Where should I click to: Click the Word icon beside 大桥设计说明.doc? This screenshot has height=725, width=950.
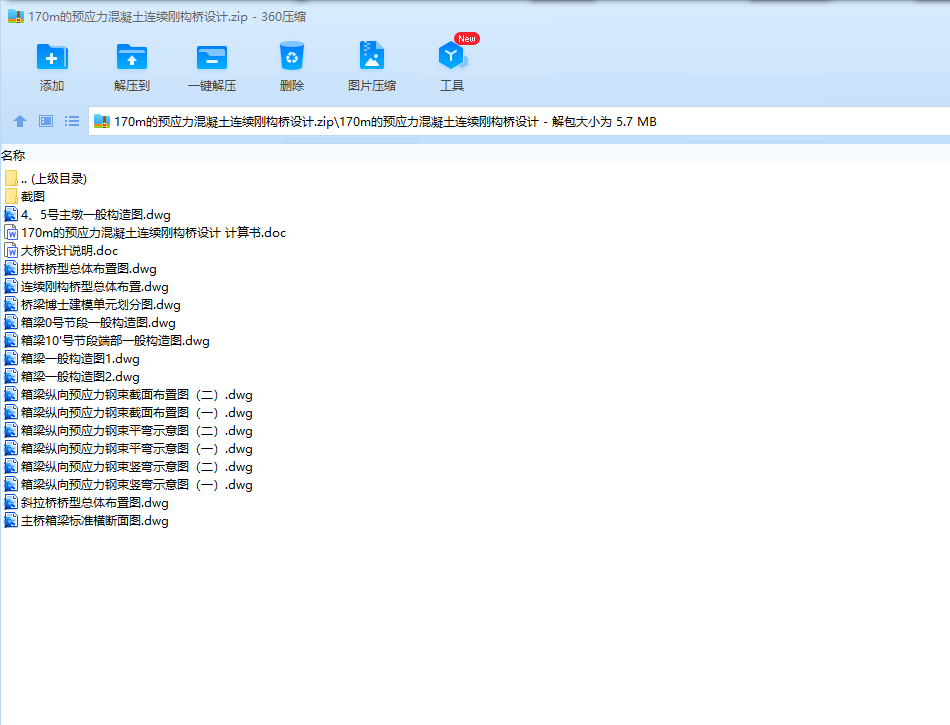click(x=11, y=250)
